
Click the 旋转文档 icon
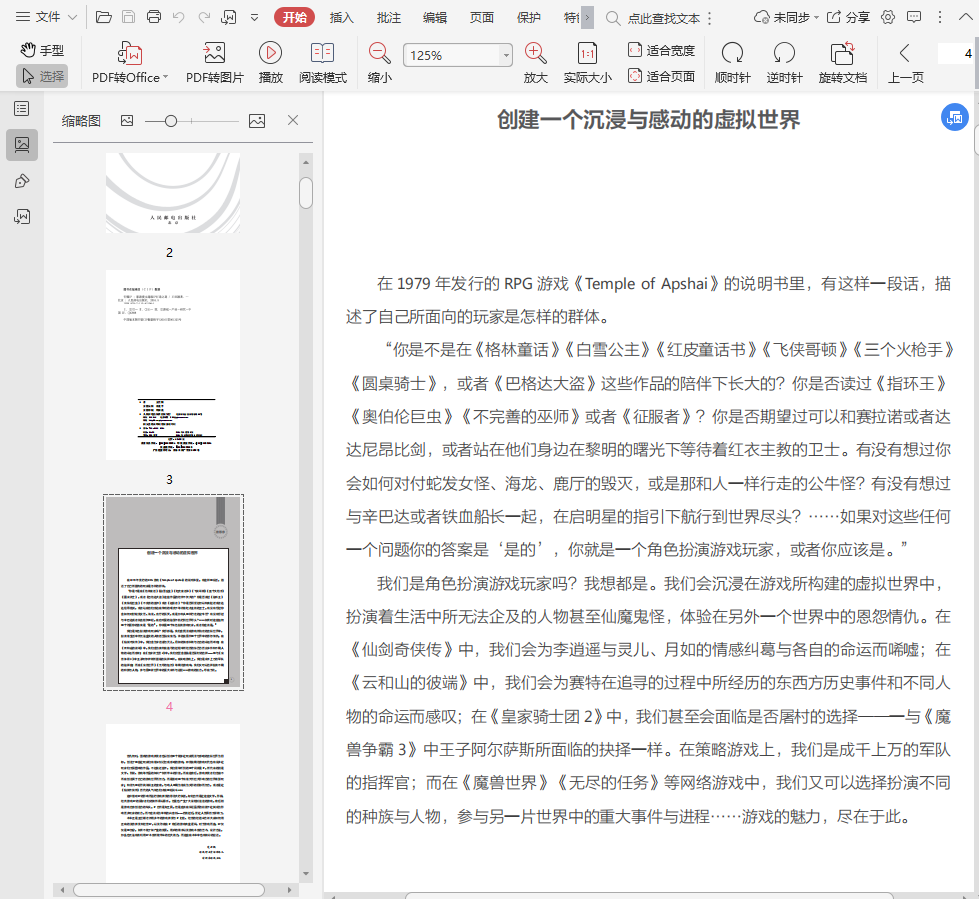(x=842, y=54)
